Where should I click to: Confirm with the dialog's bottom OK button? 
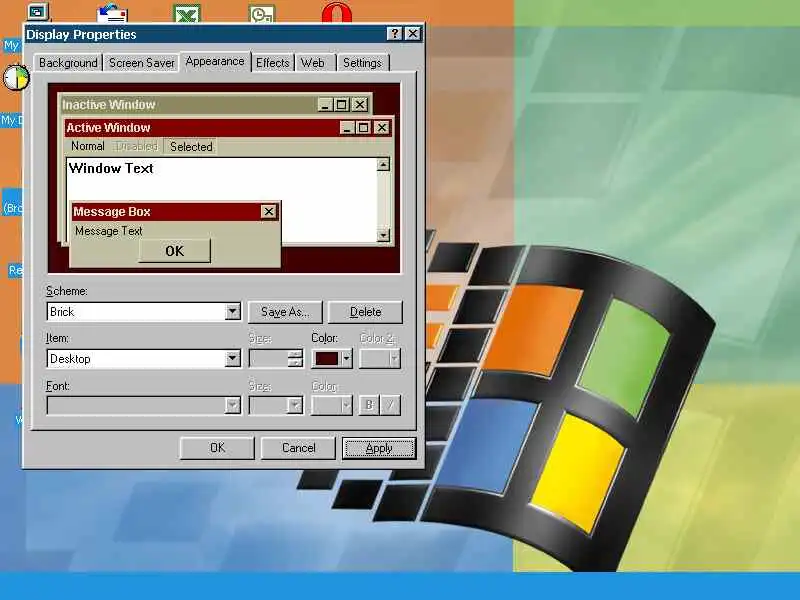217,448
